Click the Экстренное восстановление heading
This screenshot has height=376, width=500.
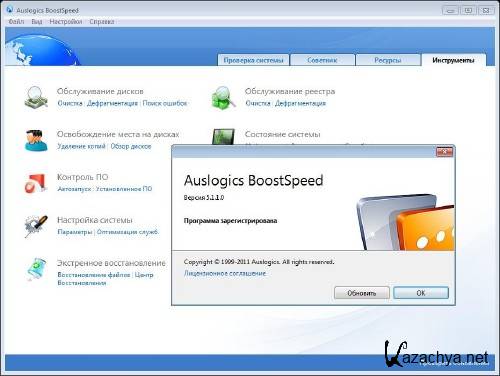[111, 263]
